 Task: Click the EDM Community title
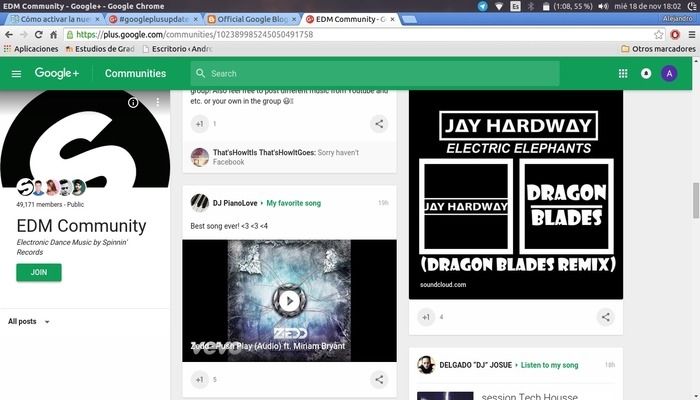[x=81, y=226]
